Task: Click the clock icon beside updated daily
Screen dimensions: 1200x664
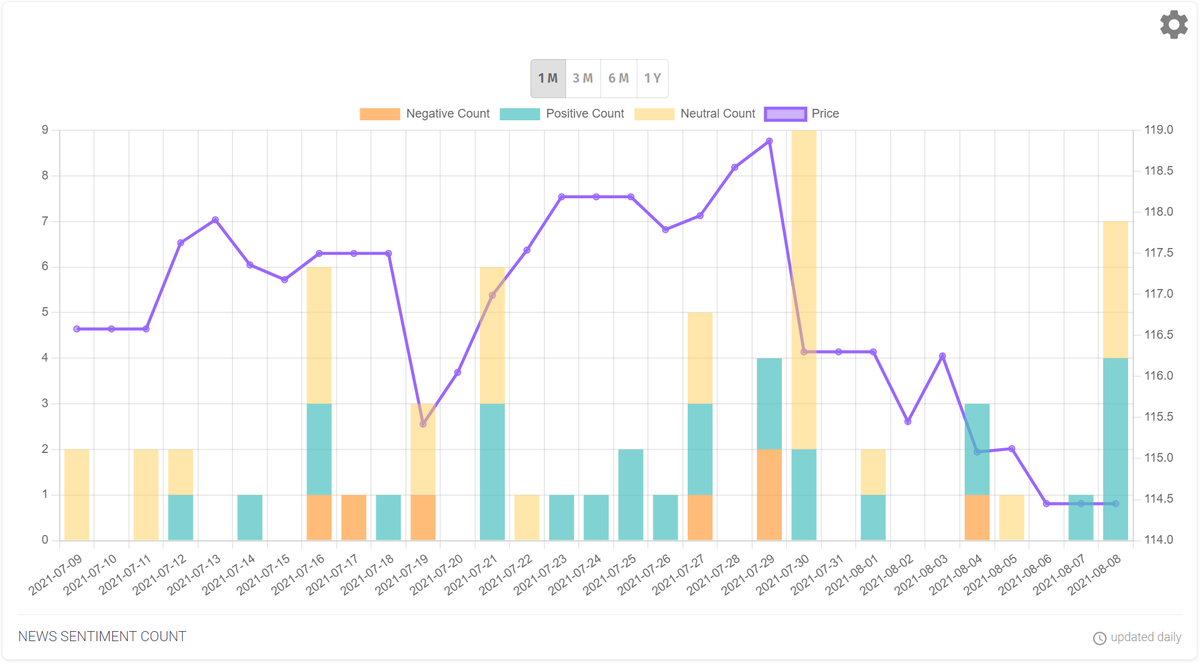Action: (1100, 638)
